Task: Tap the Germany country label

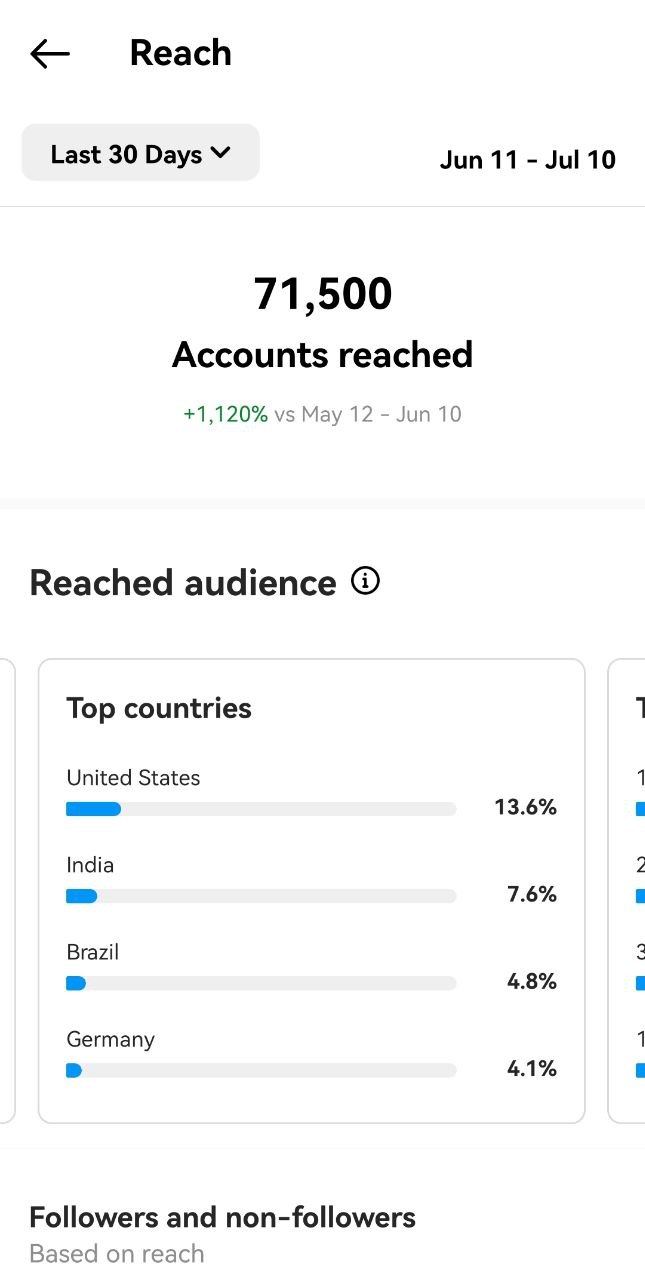Action: pyautogui.click(x=111, y=1039)
